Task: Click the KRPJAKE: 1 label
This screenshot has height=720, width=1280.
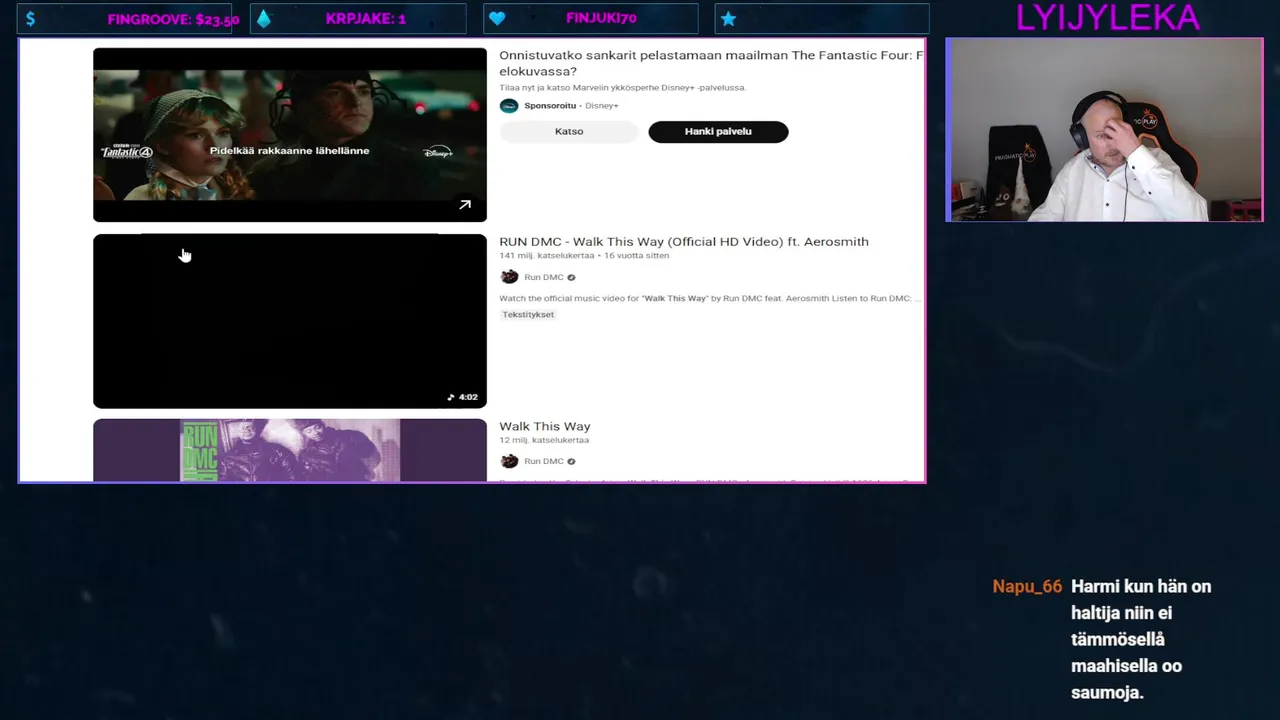Action: (x=366, y=19)
